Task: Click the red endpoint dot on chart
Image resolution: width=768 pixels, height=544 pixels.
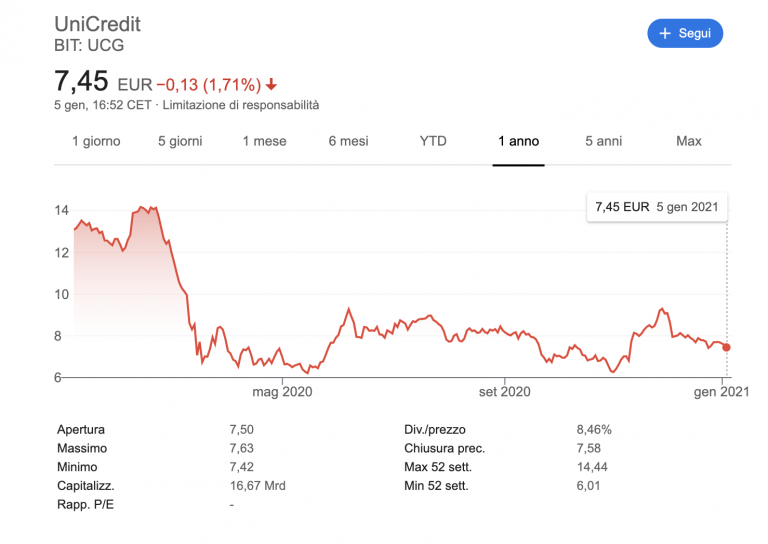Action: point(726,347)
